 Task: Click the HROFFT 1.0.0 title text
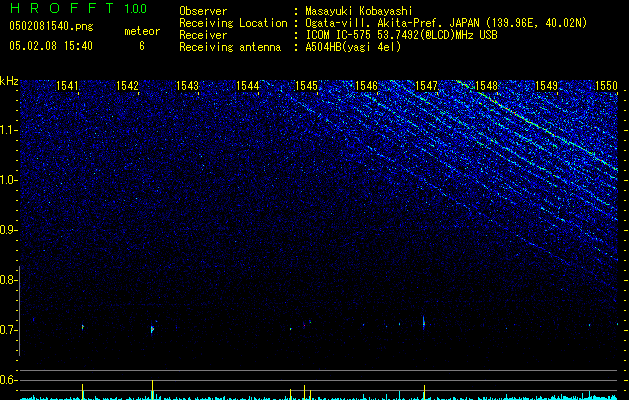tap(78, 8)
